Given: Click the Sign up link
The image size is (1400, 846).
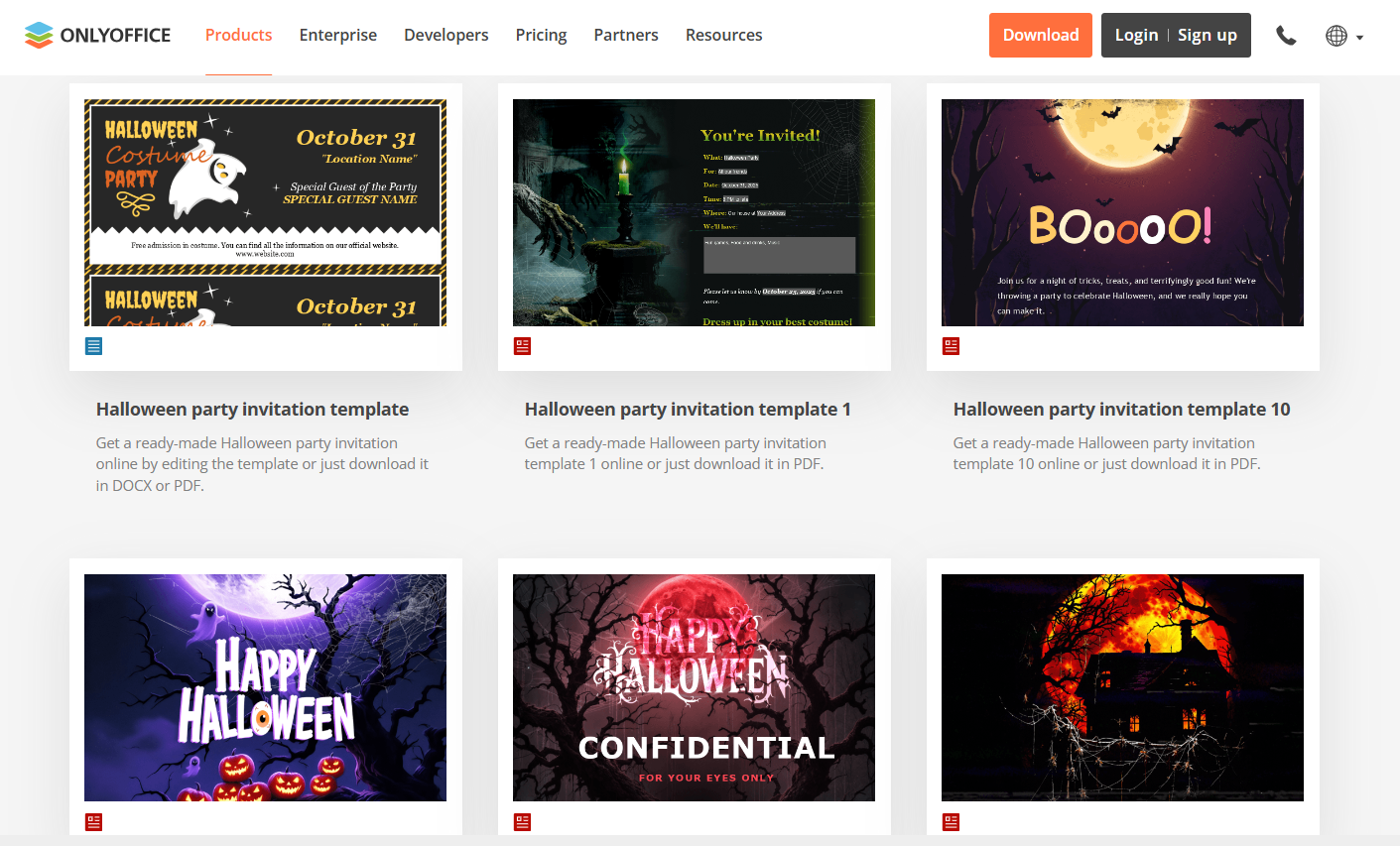Looking at the screenshot, I should coord(1207,35).
